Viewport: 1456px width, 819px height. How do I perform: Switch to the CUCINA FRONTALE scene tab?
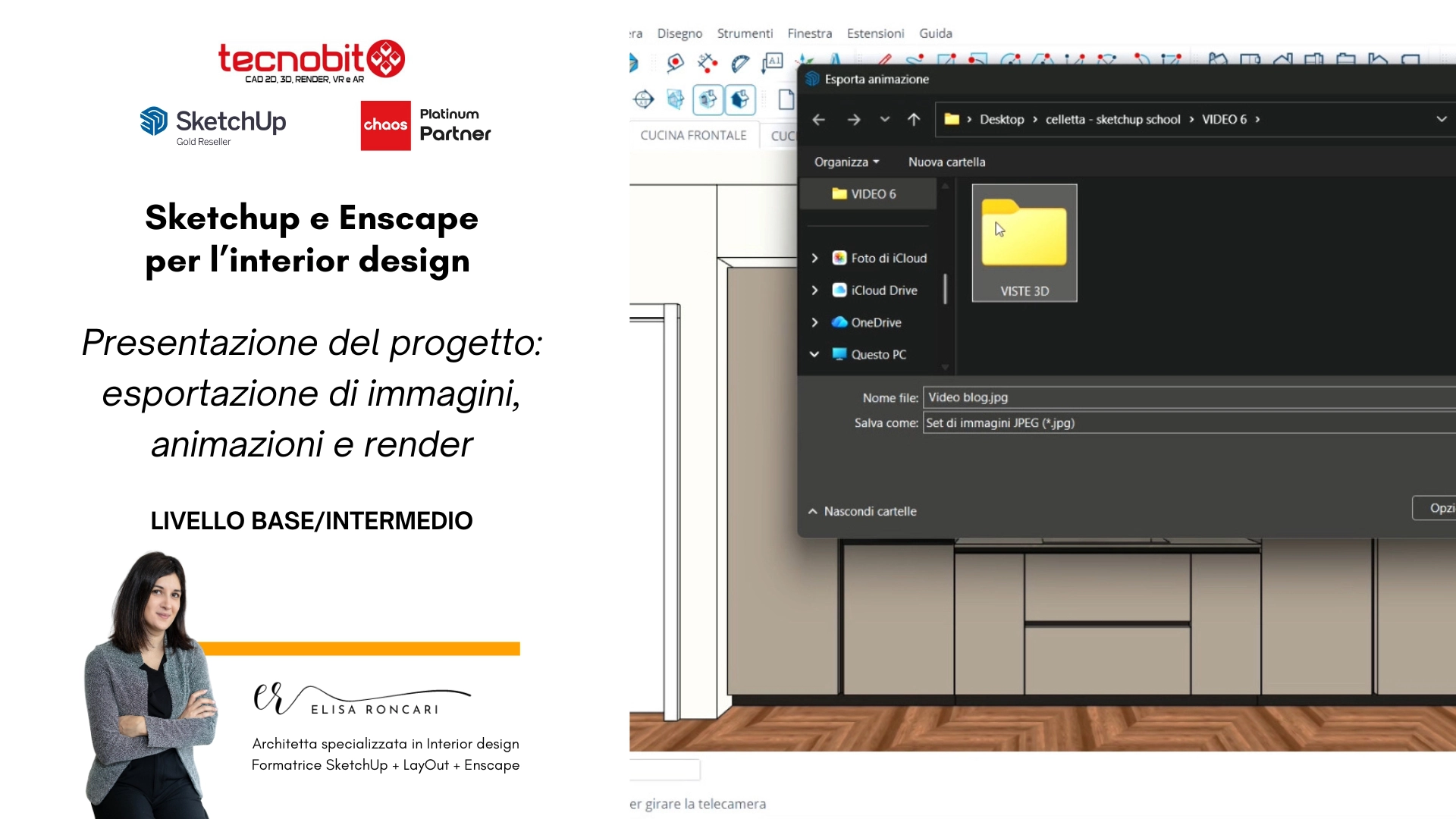(693, 135)
